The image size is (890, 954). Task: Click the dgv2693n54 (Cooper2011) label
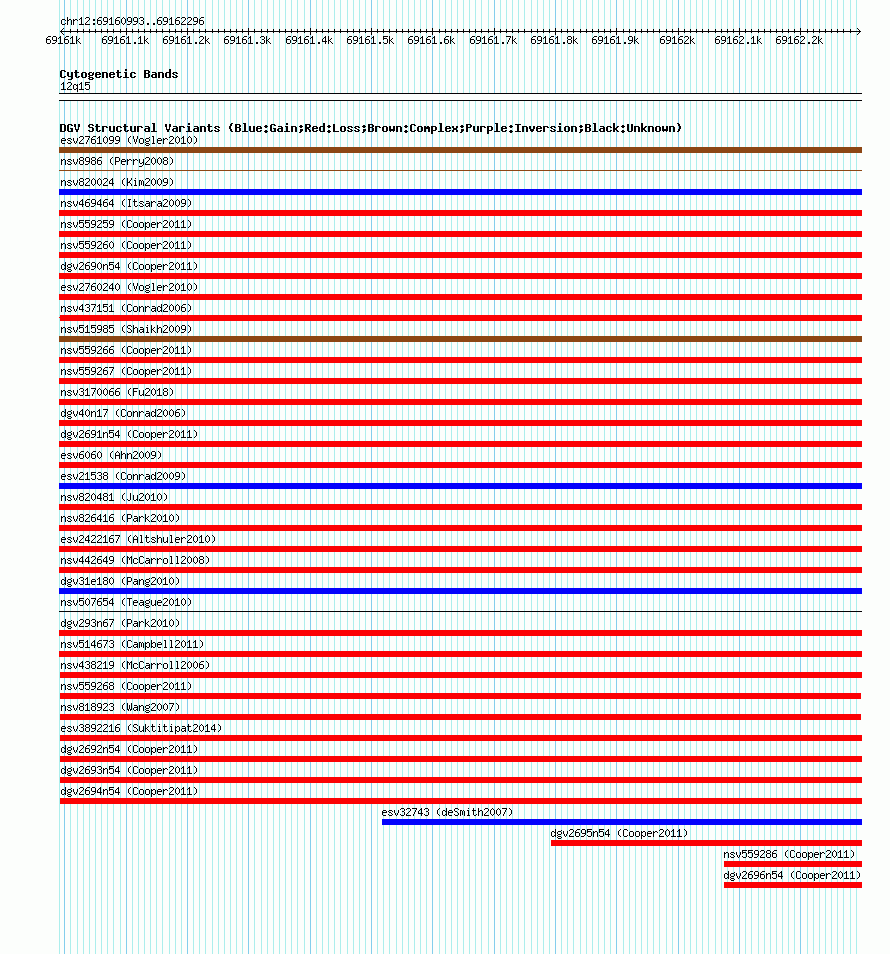click(129, 770)
